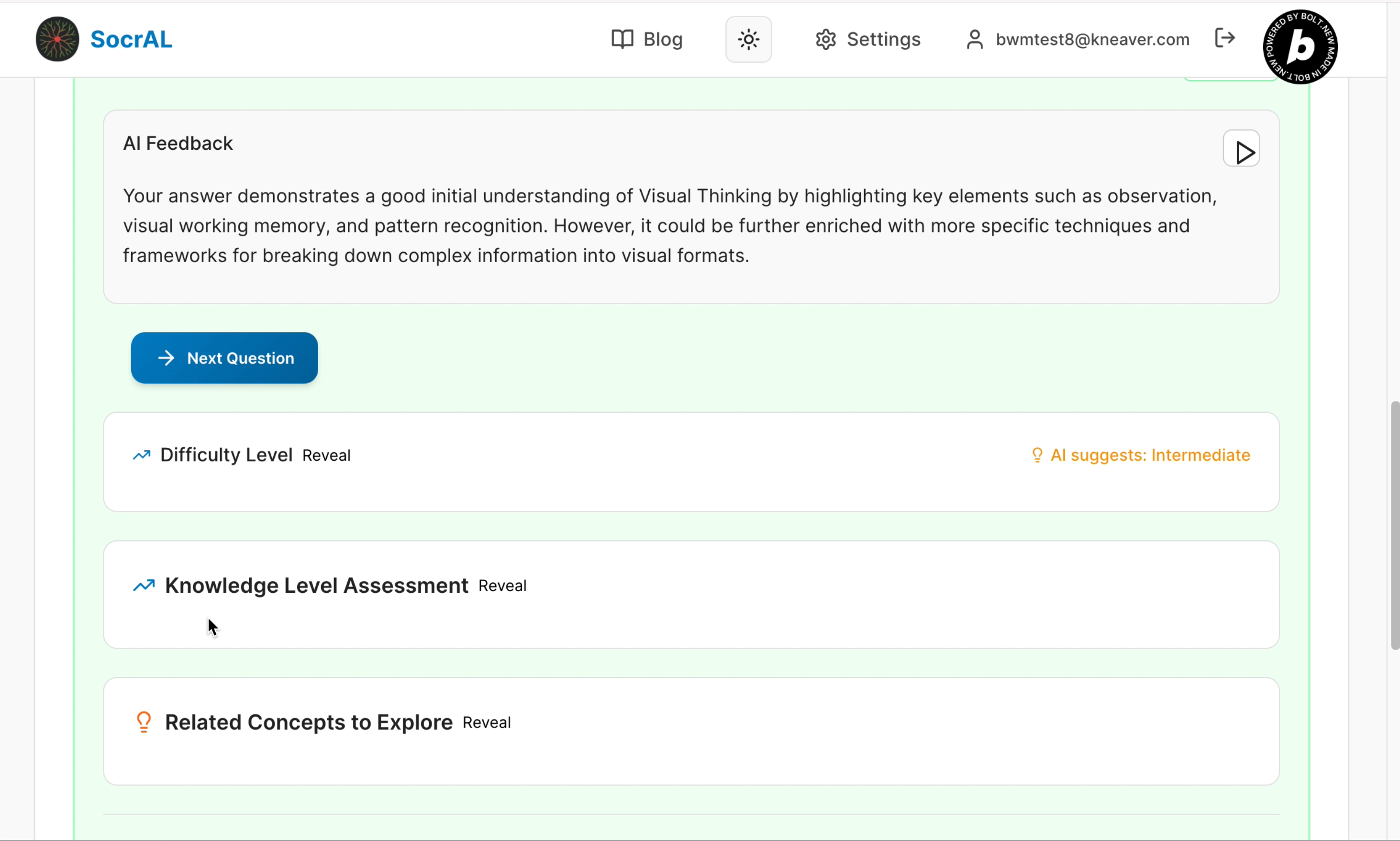Image resolution: width=1400 pixels, height=841 pixels.
Task: Click the Difficulty Level trend arrow icon
Action: pos(142,455)
